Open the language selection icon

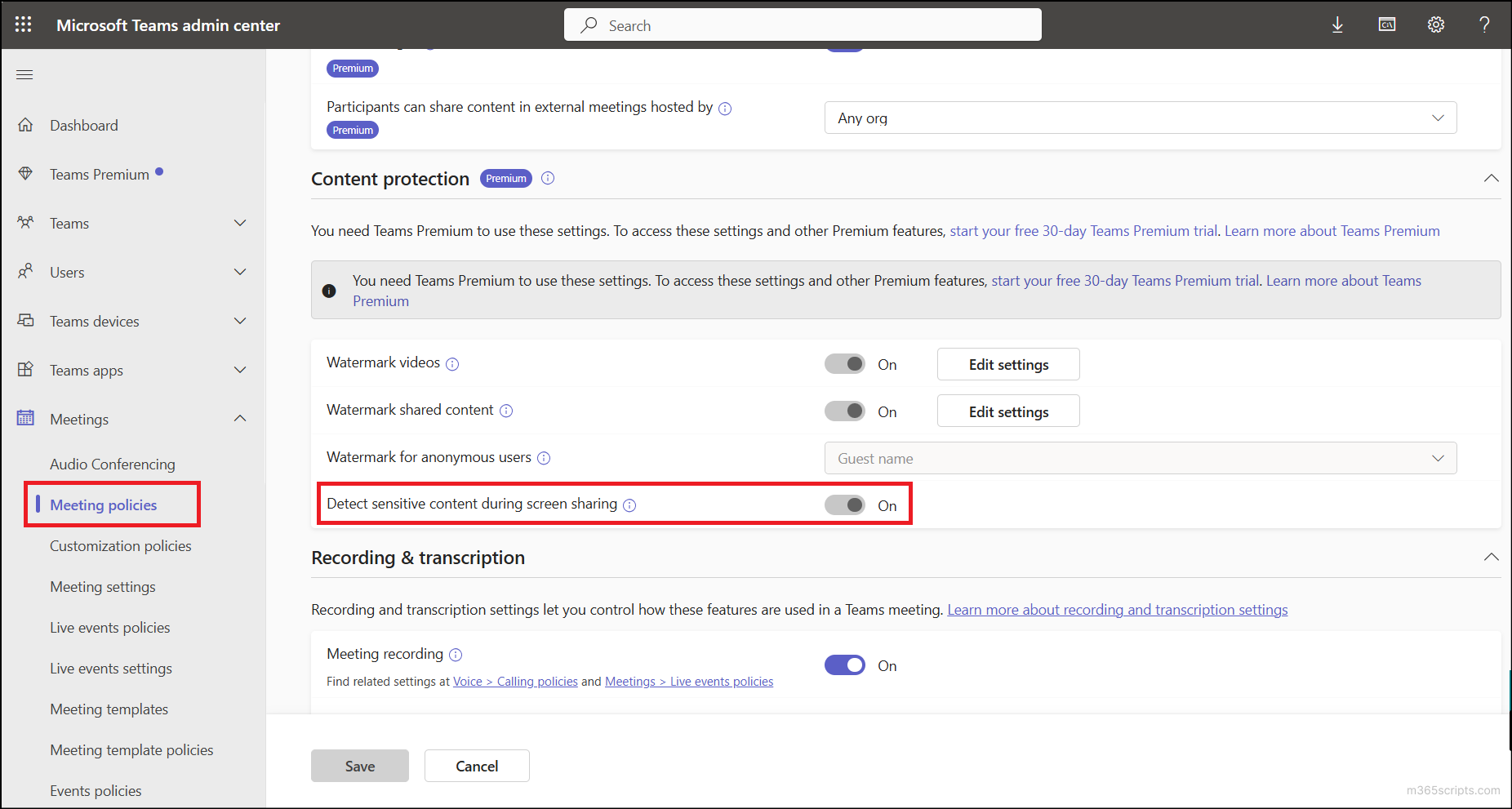coord(1386,24)
